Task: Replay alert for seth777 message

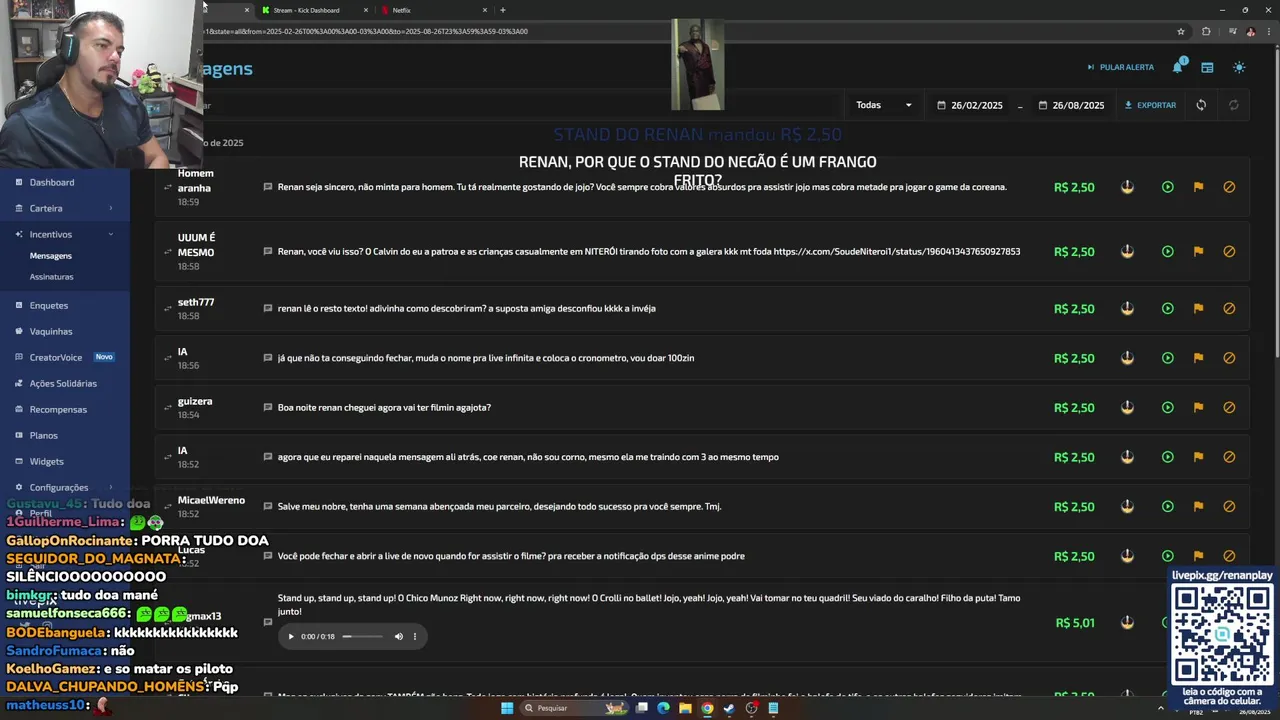Action: pos(1167,309)
